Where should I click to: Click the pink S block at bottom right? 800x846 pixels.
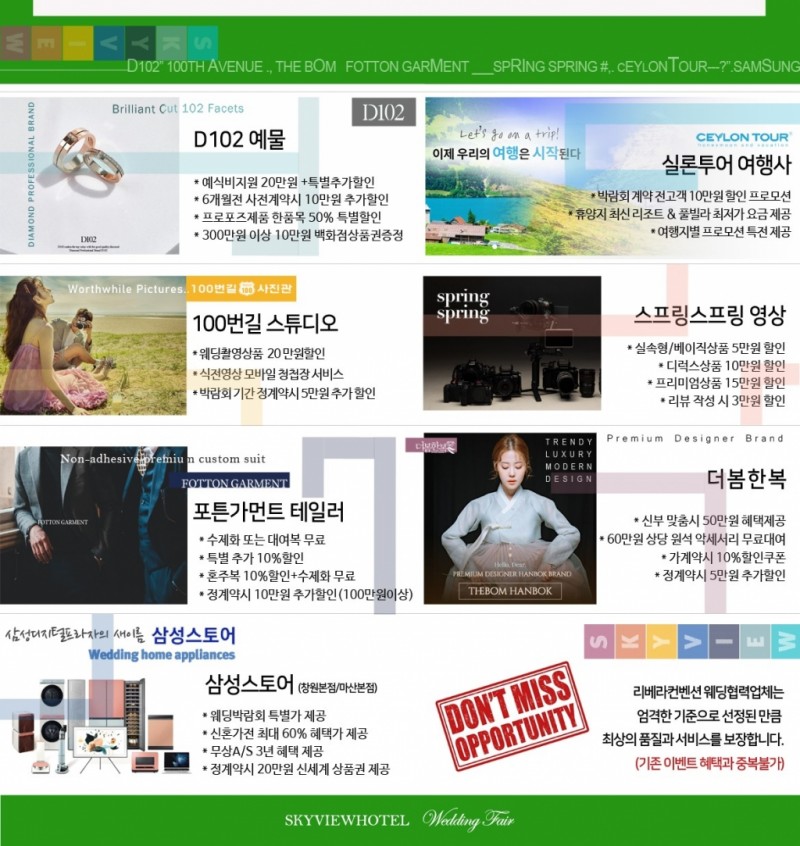pos(599,641)
